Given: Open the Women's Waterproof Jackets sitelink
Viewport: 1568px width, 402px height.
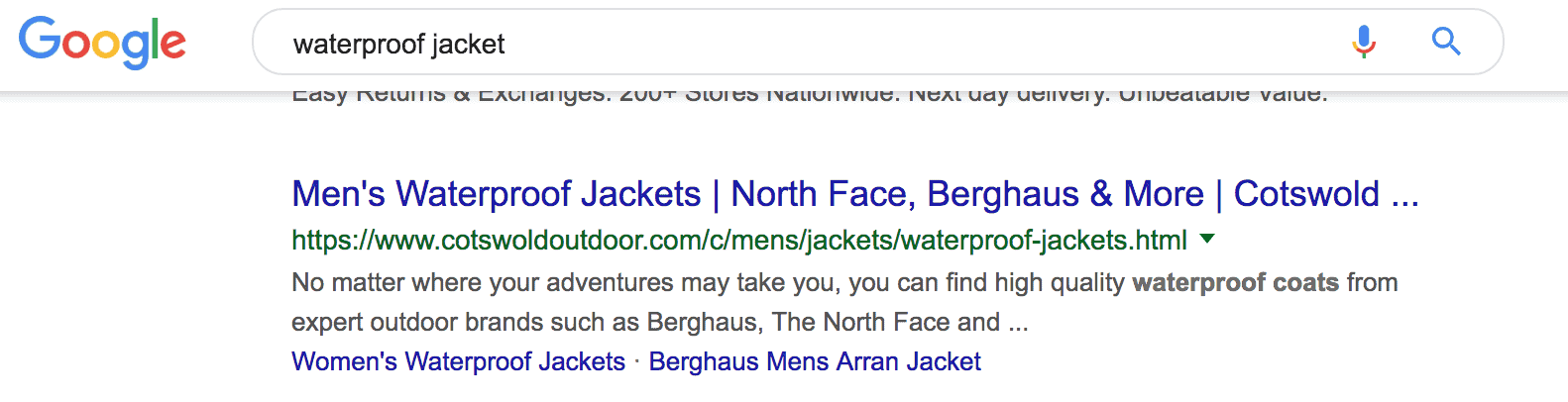Looking at the screenshot, I should coord(458,361).
